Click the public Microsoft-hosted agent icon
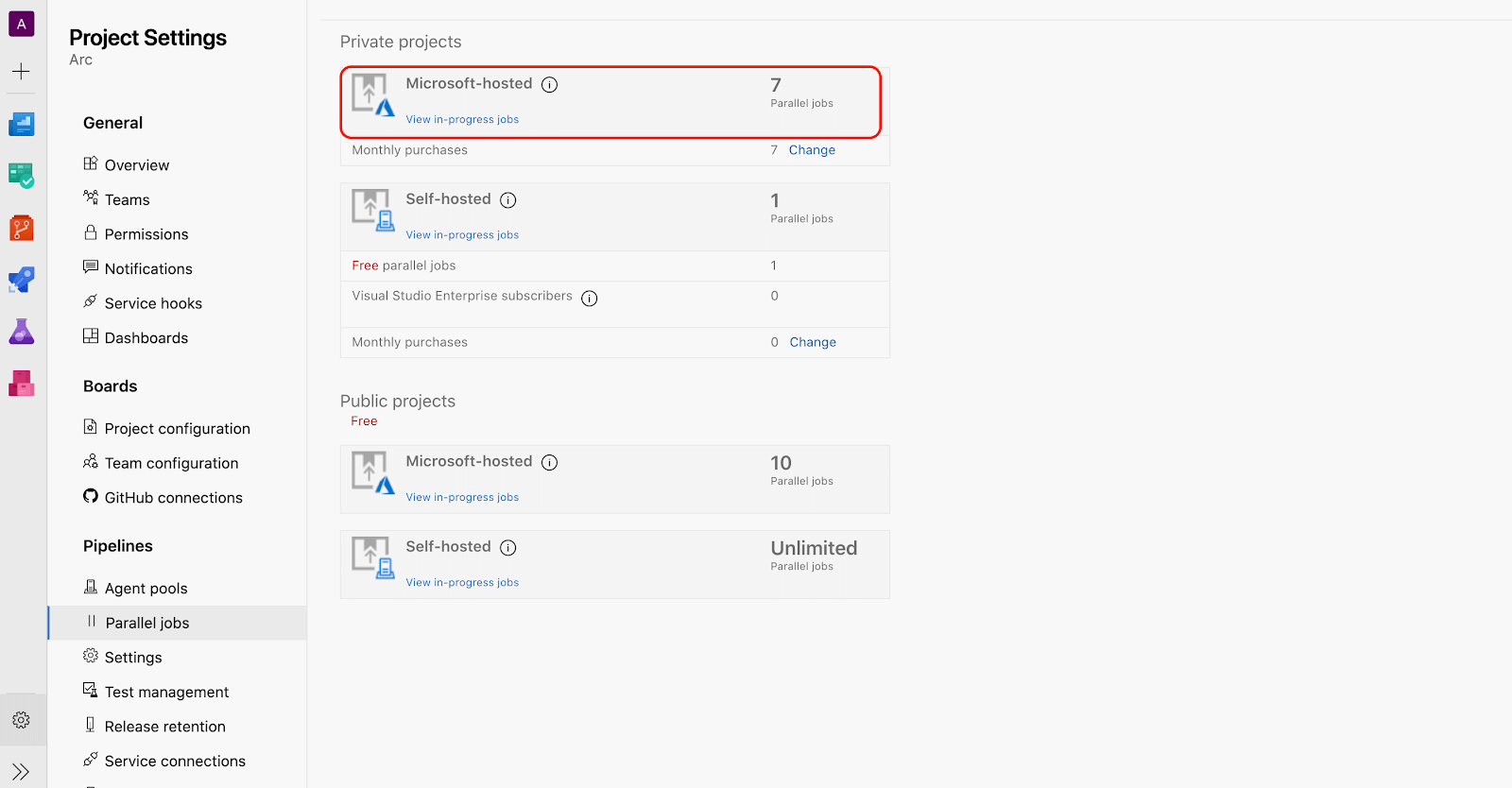 pos(373,472)
